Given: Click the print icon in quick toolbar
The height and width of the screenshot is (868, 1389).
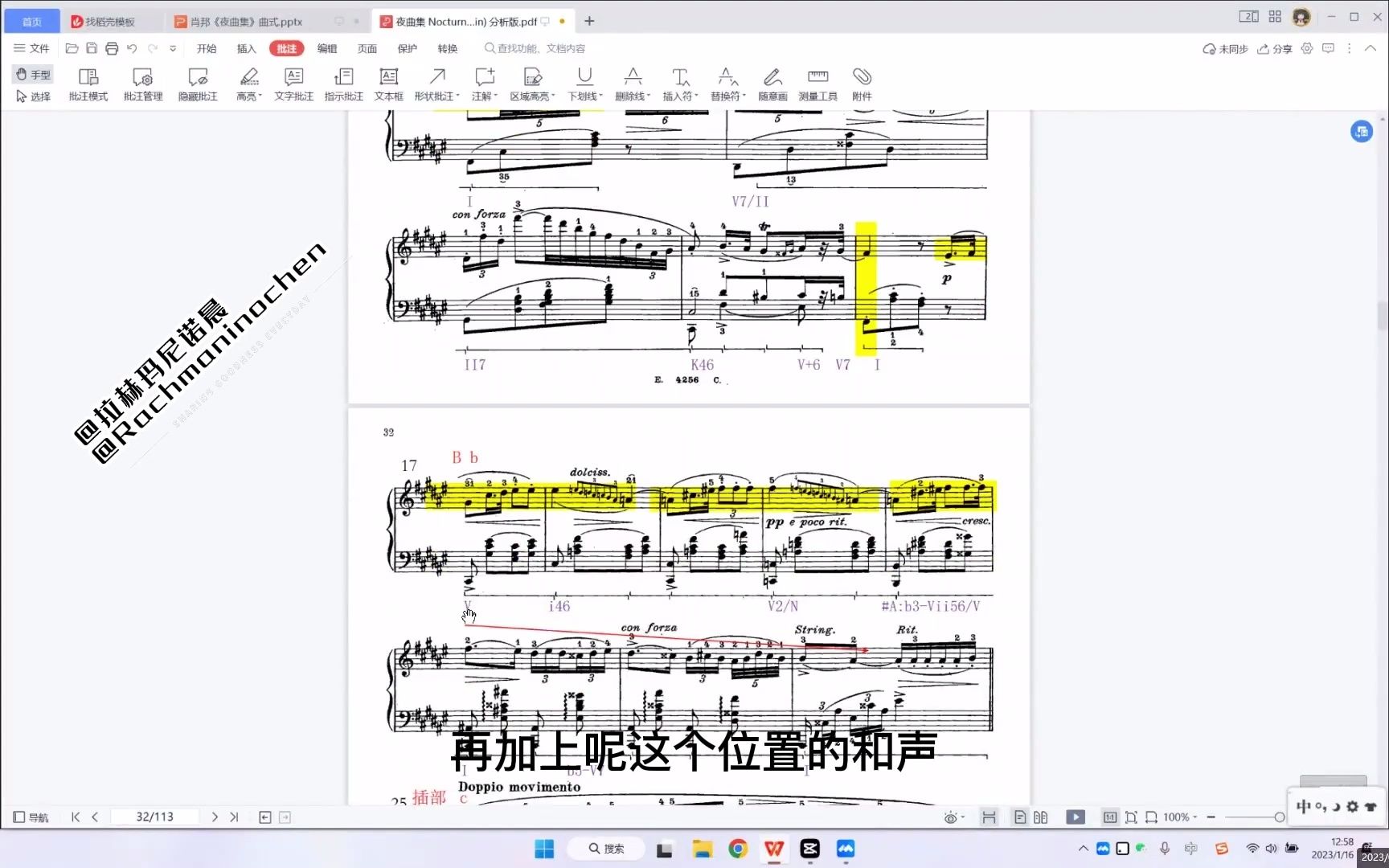Looking at the screenshot, I should point(112,48).
